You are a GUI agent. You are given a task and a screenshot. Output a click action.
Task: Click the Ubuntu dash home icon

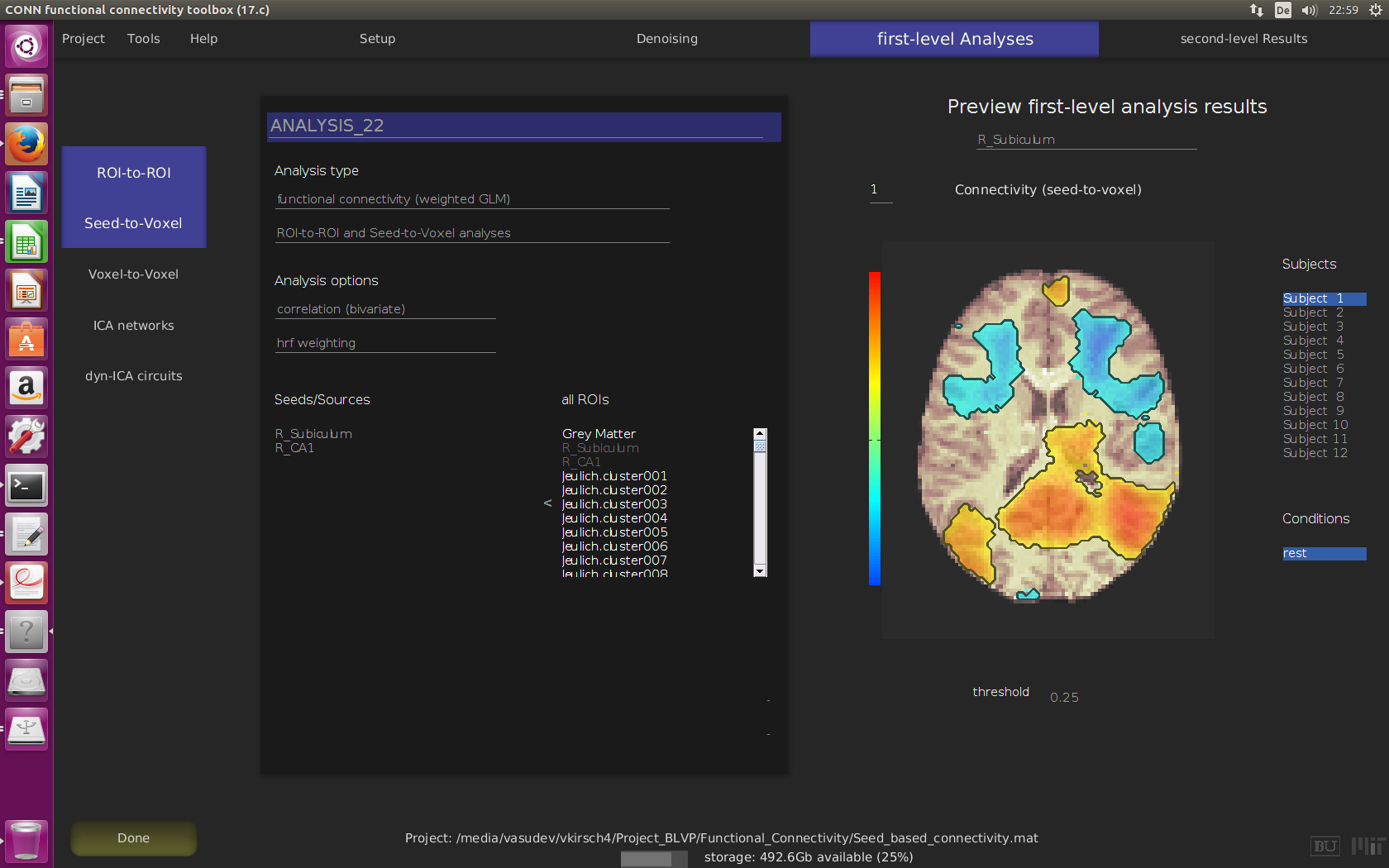click(x=26, y=45)
